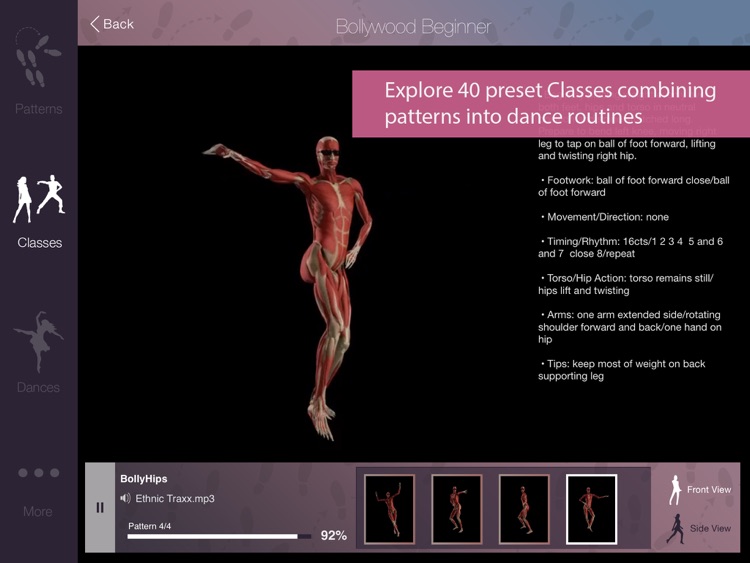Viewport: 750px width, 563px height.
Task: Tap the More three-dots icon
Action: pyautogui.click(x=38, y=473)
